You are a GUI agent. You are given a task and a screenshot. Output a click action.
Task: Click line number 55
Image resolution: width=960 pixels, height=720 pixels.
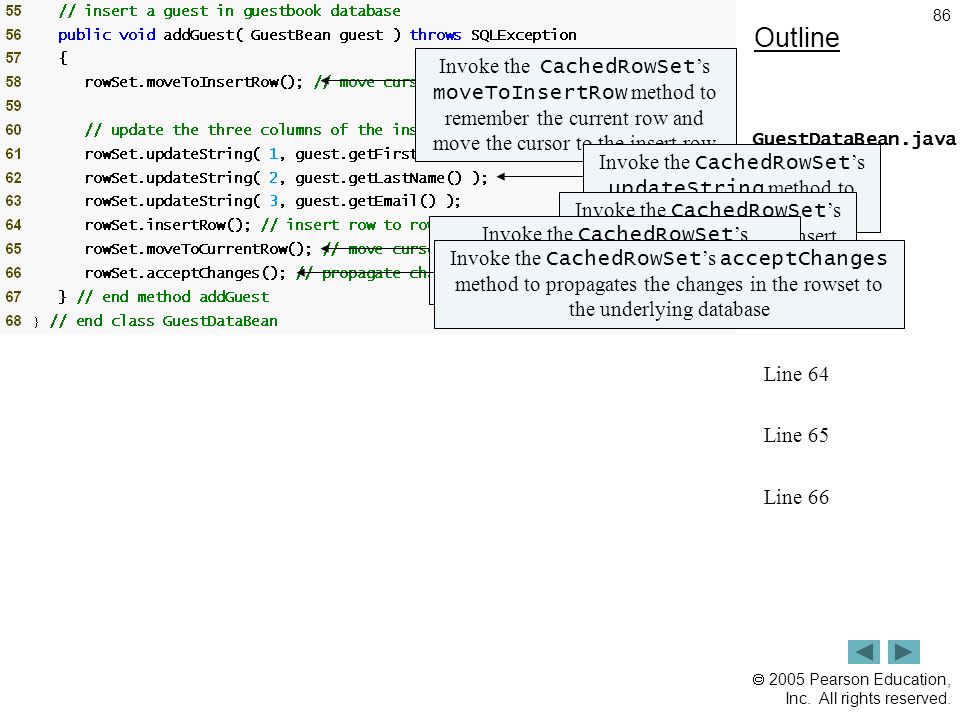pos(13,11)
